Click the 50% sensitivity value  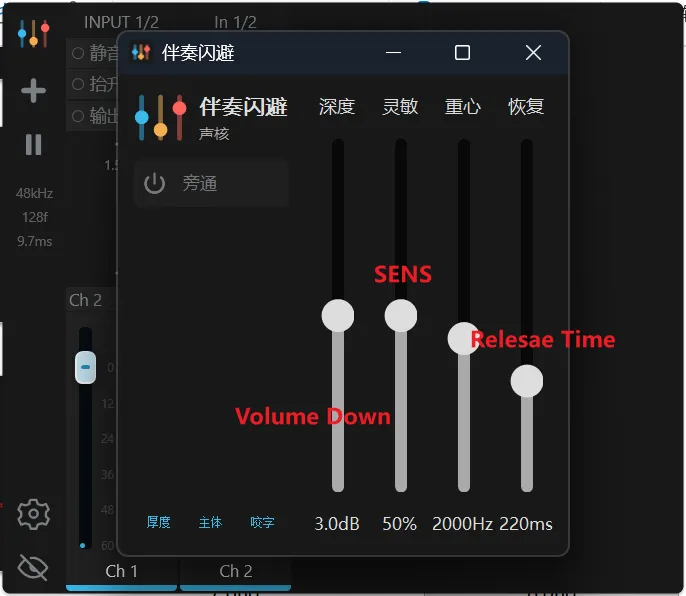399,524
